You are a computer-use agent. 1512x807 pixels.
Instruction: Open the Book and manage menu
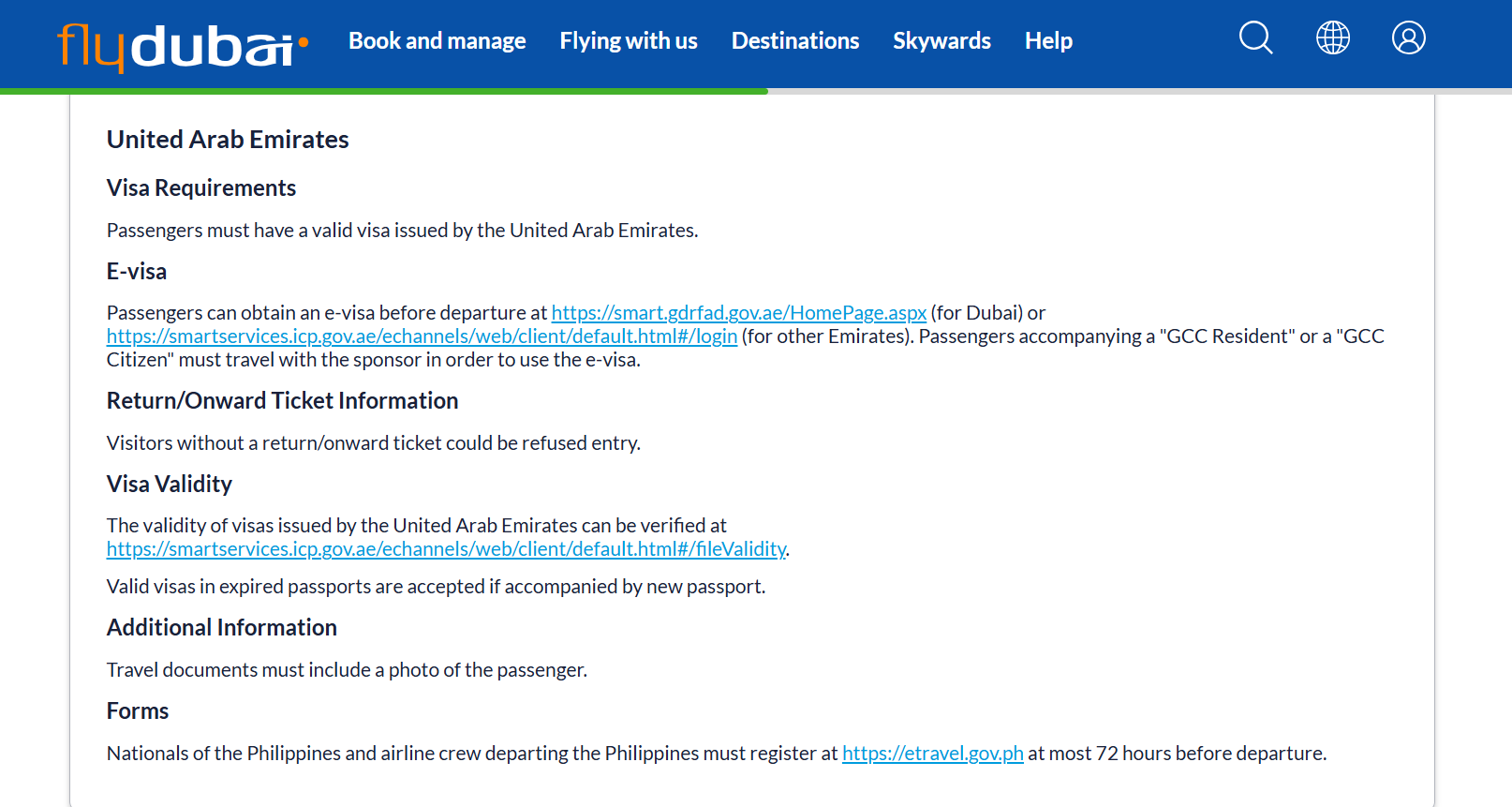[x=437, y=41]
